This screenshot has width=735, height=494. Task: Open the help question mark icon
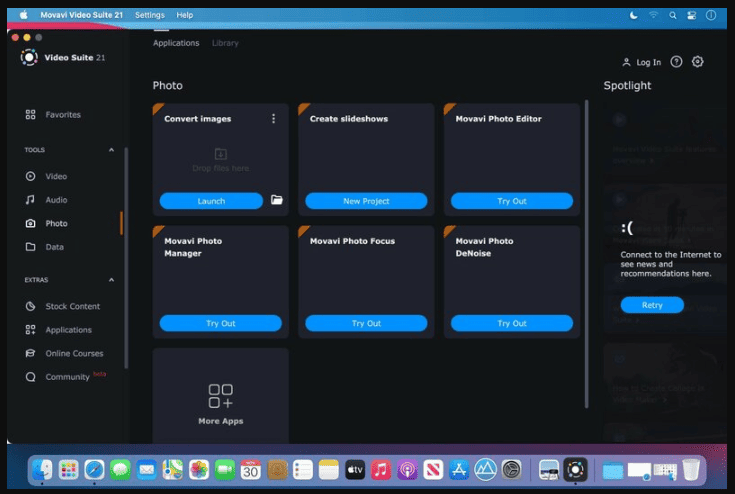[676, 61]
